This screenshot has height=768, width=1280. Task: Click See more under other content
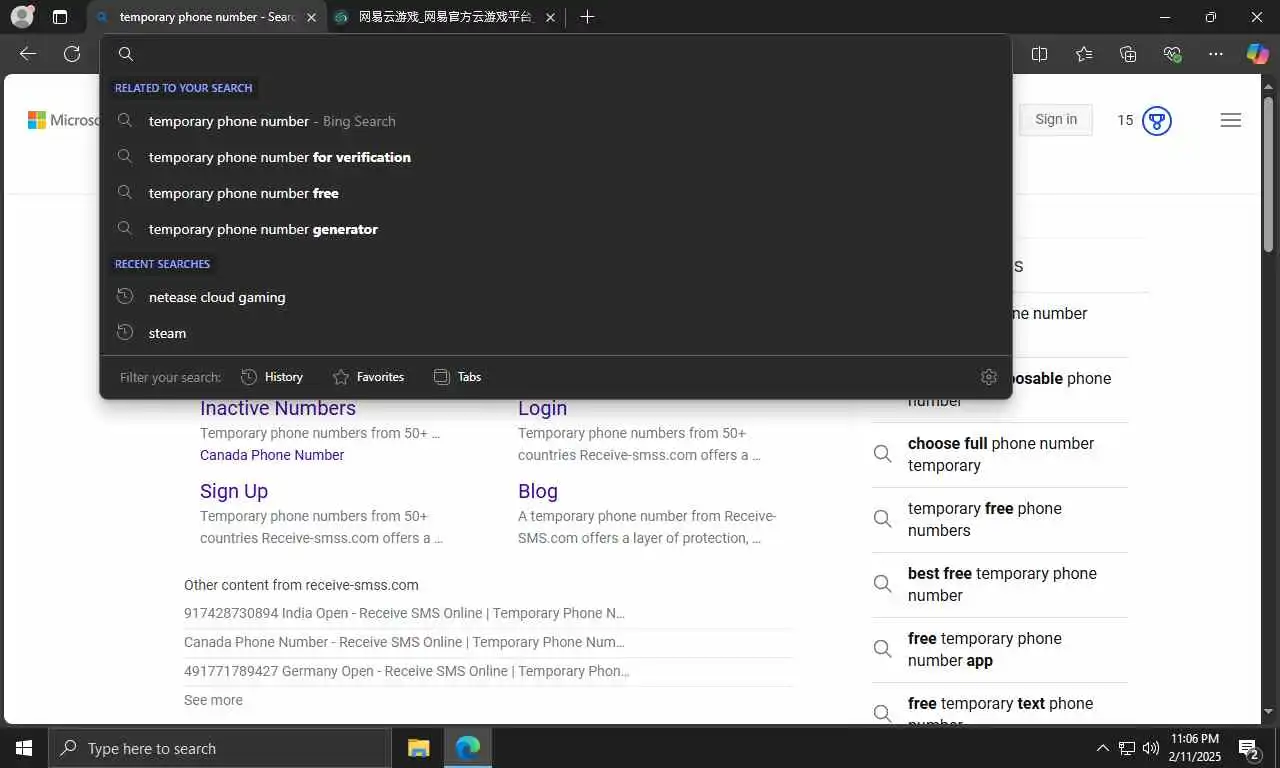point(213,700)
